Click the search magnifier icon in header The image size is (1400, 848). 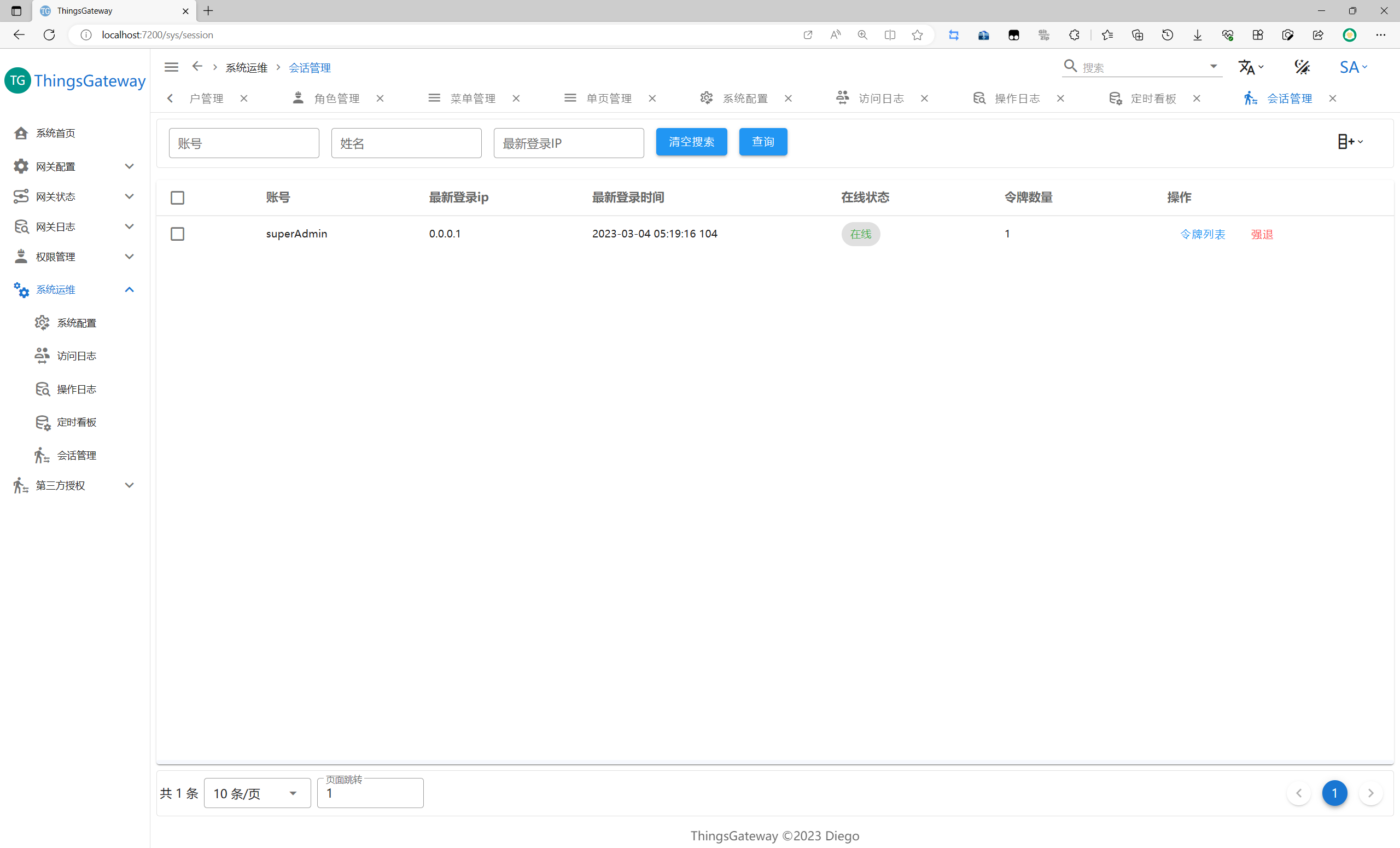tap(1070, 67)
